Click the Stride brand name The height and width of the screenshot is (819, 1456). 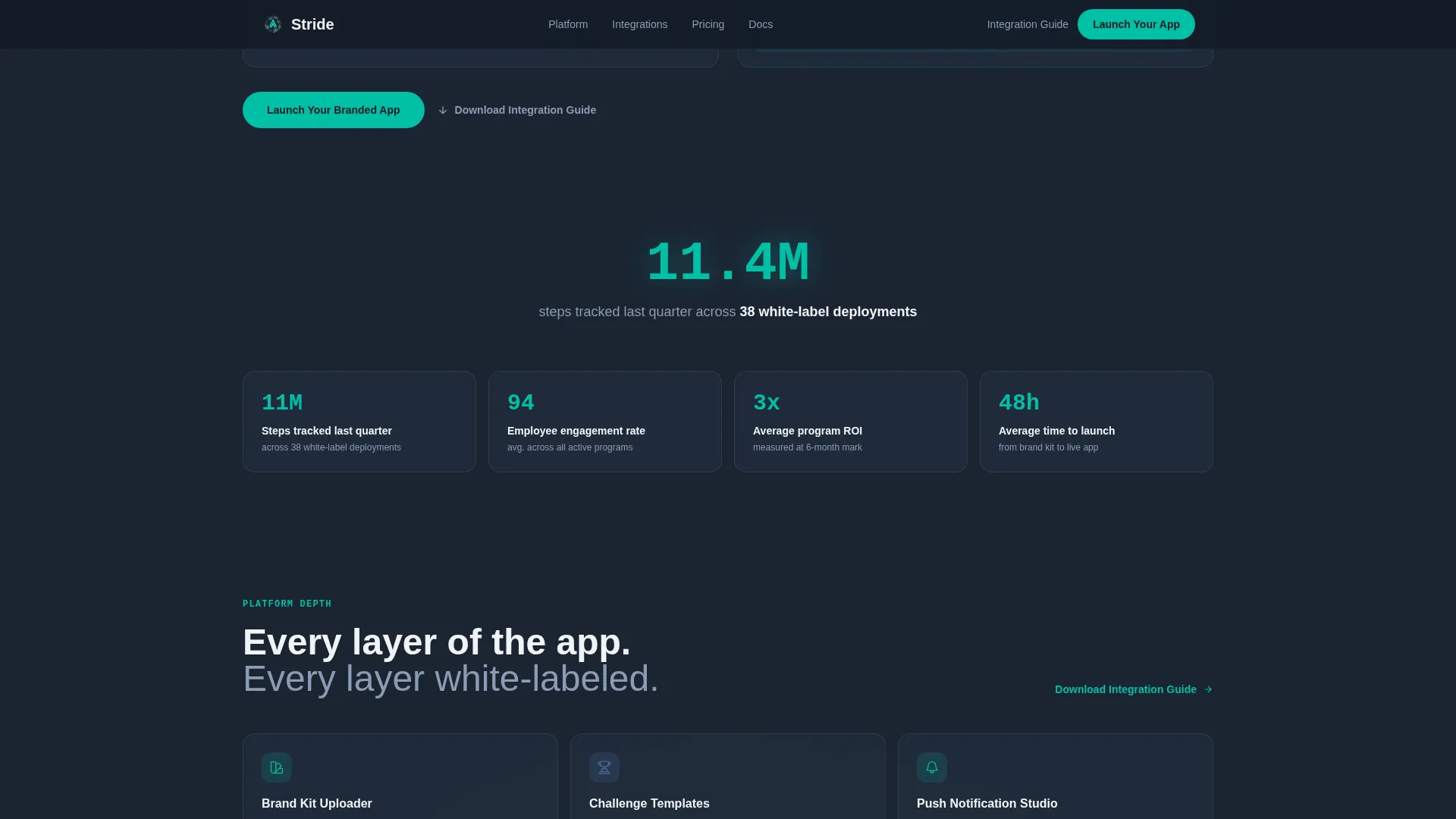tap(312, 24)
